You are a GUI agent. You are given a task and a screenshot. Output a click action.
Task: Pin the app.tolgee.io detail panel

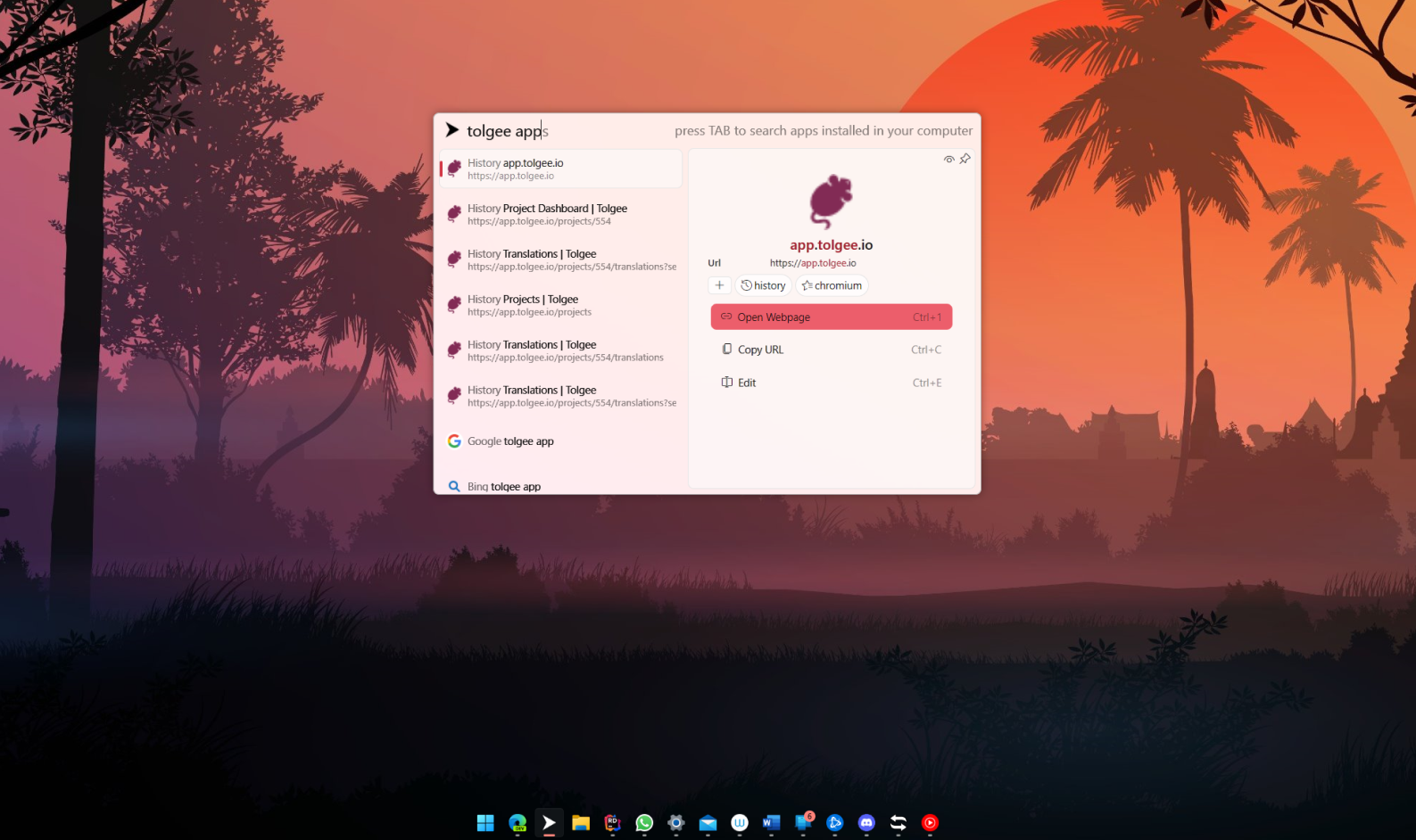click(965, 159)
